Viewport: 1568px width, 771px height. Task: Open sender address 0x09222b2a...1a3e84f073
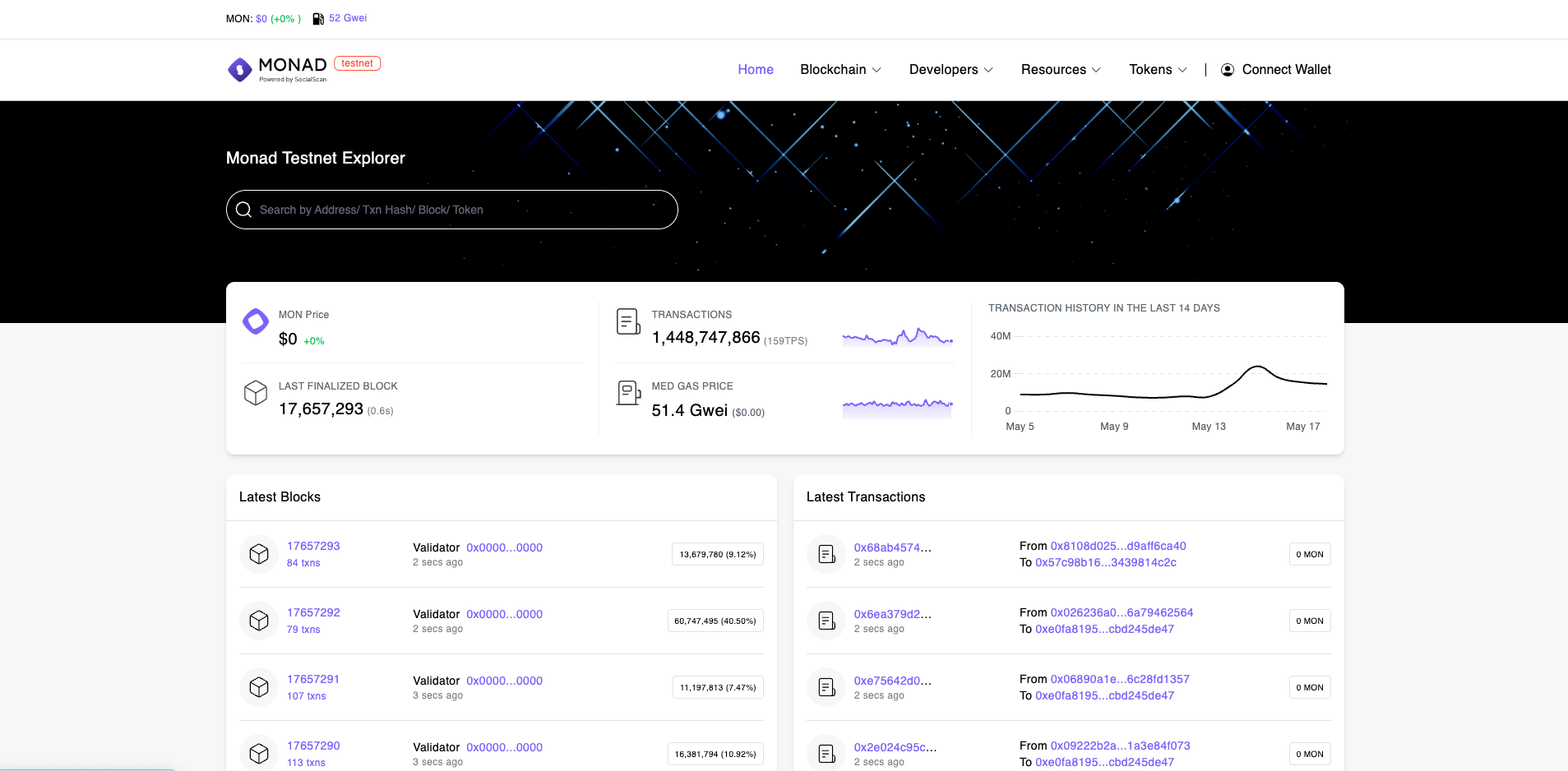pos(1120,746)
